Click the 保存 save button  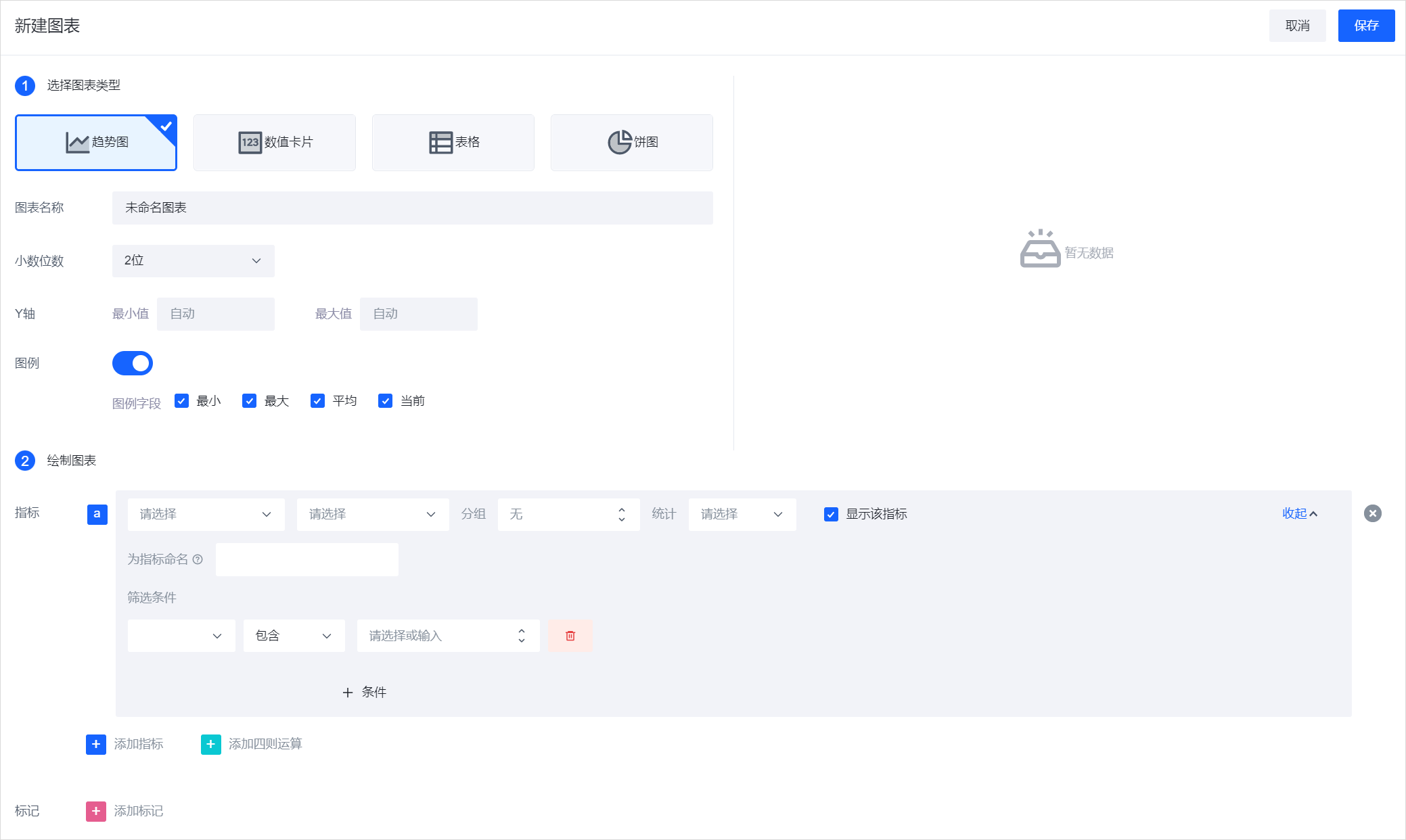[x=1367, y=26]
